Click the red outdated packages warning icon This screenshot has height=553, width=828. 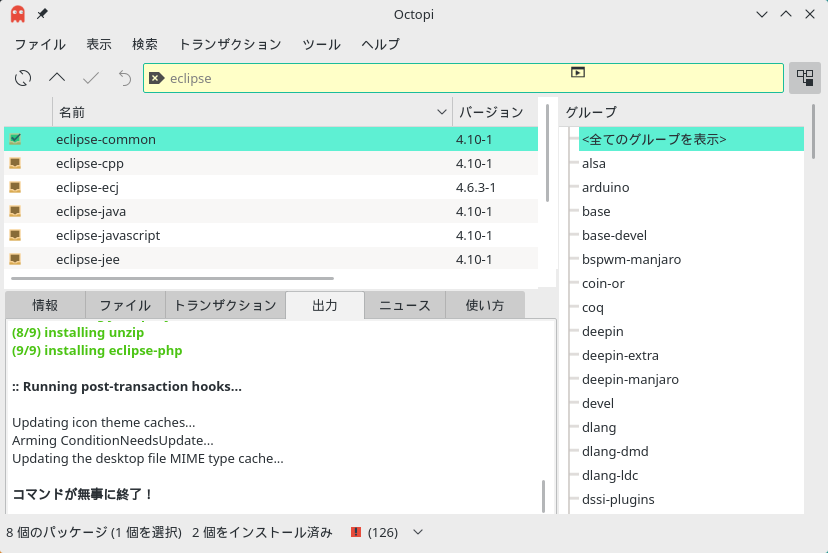(x=356, y=532)
